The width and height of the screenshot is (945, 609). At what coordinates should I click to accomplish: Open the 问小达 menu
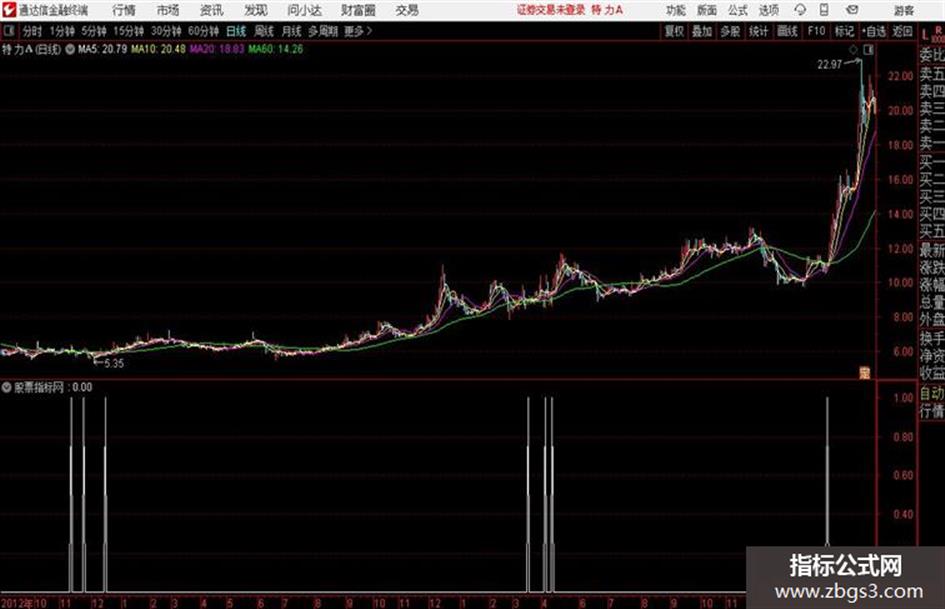click(304, 10)
